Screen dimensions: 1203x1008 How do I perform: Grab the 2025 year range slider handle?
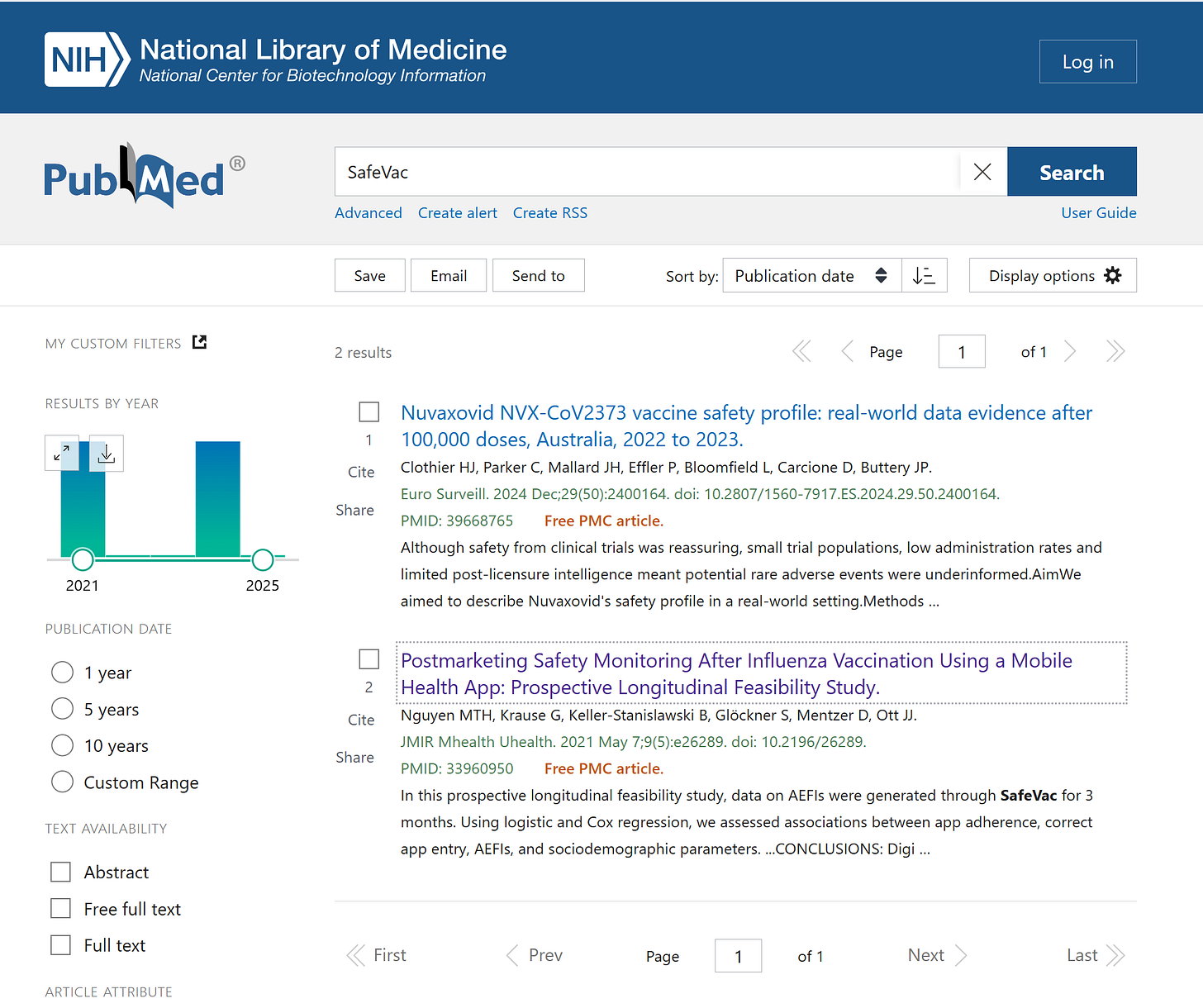coord(263,559)
